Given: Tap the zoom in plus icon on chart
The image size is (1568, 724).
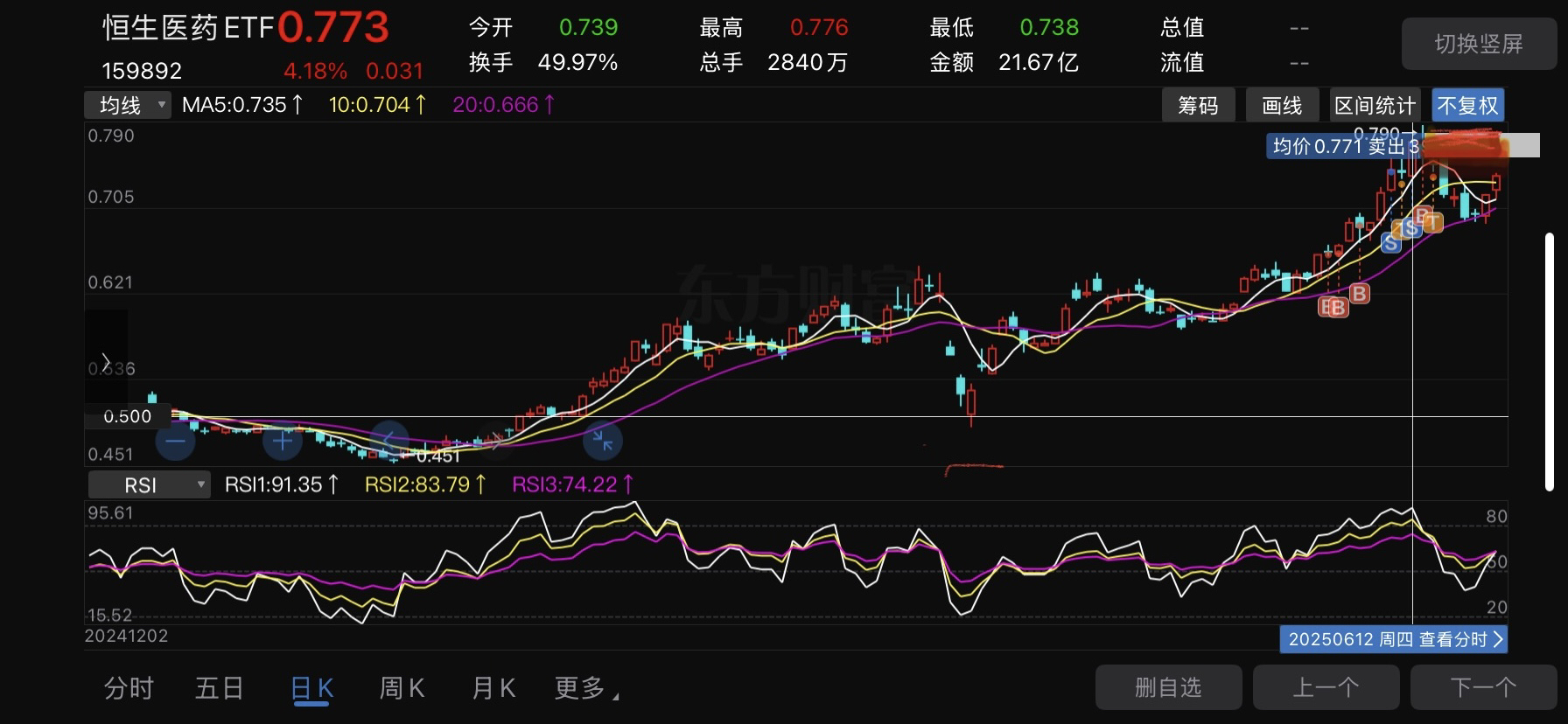Looking at the screenshot, I should coord(282,441).
